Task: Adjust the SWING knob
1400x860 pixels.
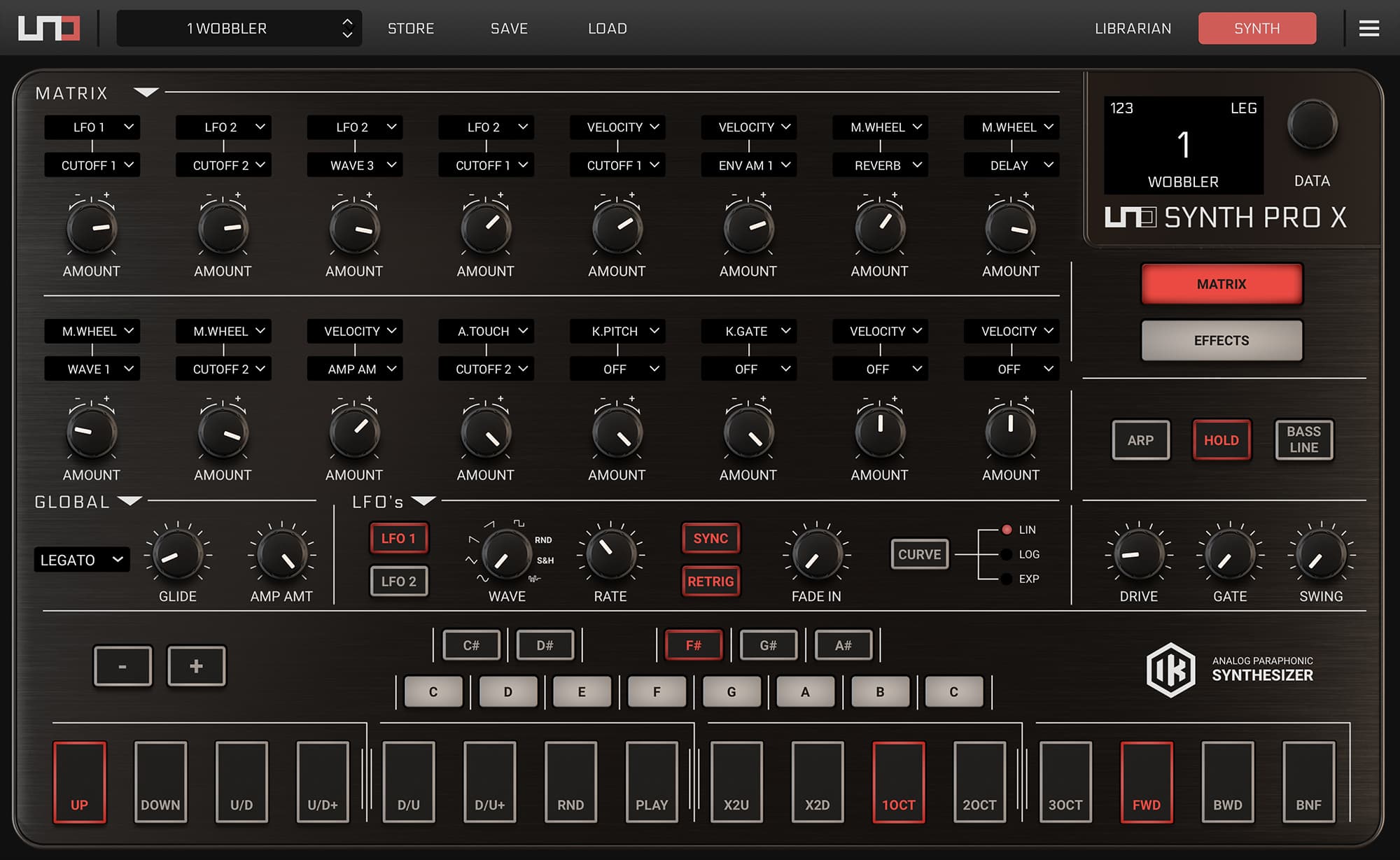Action: [x=1320, y=554]
